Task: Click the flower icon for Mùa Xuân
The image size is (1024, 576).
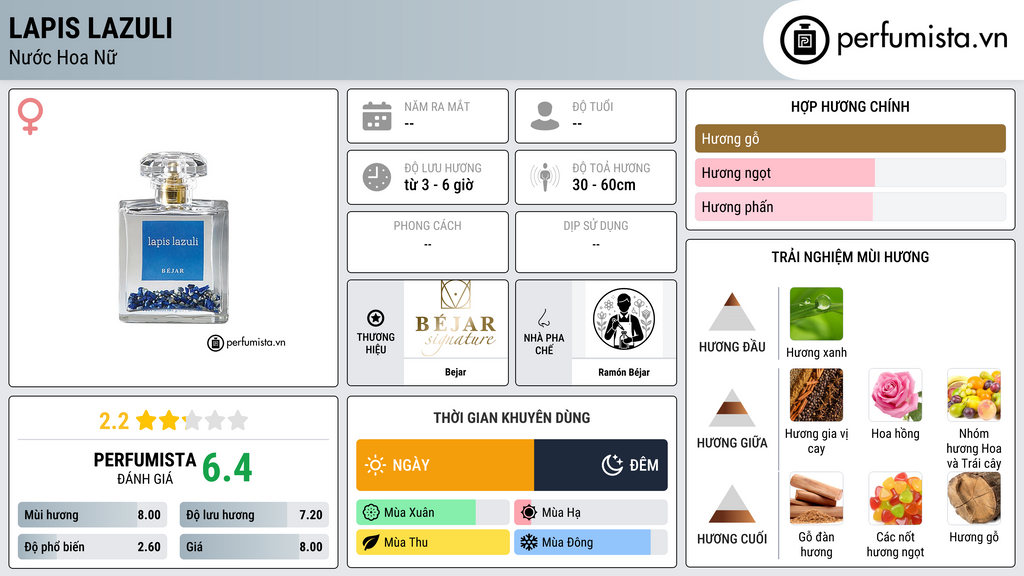Action: [x=371, y=513]
